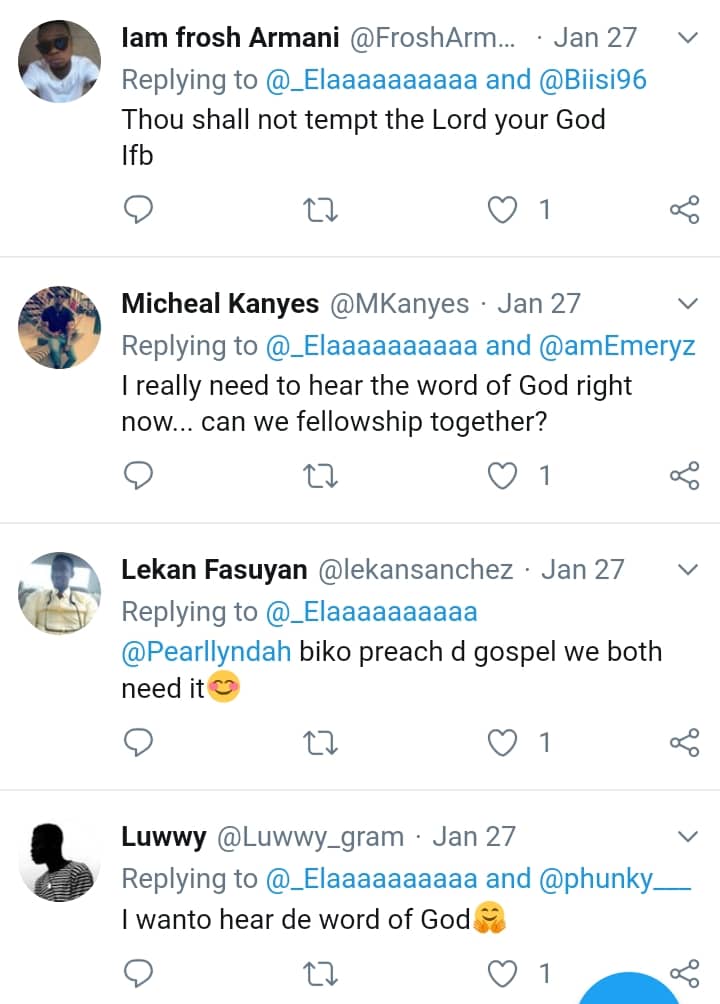This screenshot has height=1004, width=720.
Task: Expand tweet menu for Micheal Kanyes
Action: click(688, 304)
